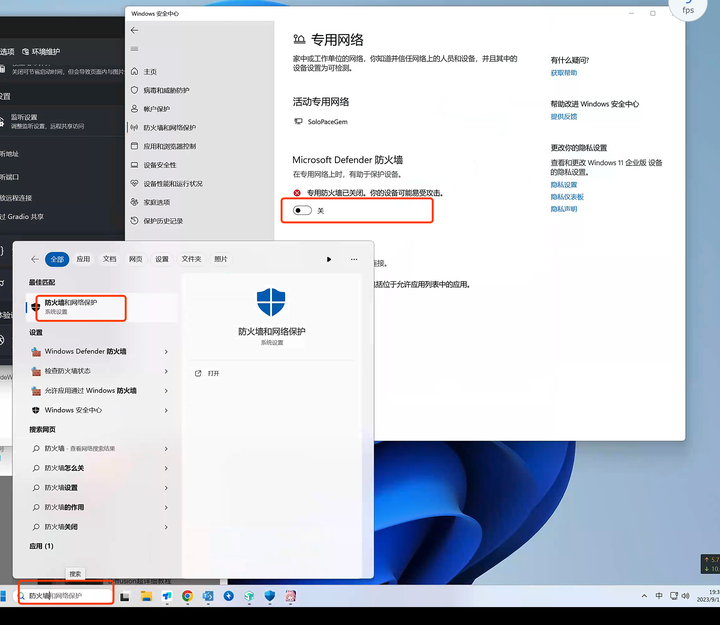The image size is (720, 625).
Task: Open Windows Security shield on taskbar
Action: 270,596
